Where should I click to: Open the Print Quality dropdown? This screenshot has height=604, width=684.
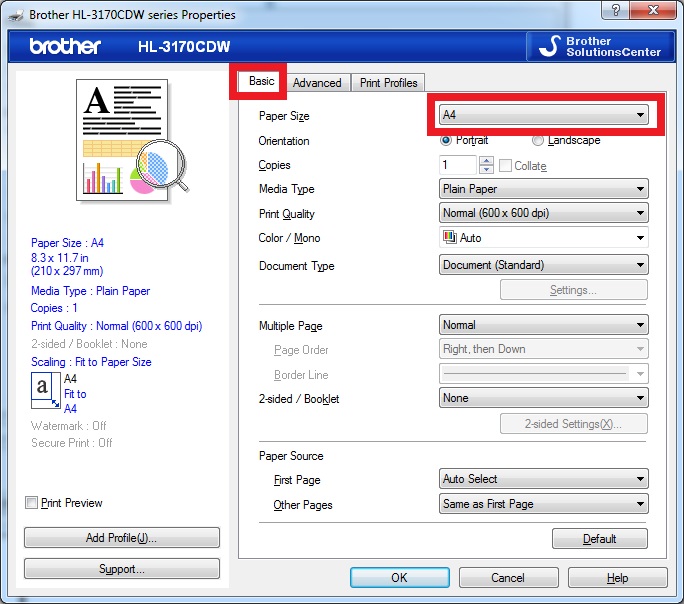pyautogui.click(x=544, y=213)
